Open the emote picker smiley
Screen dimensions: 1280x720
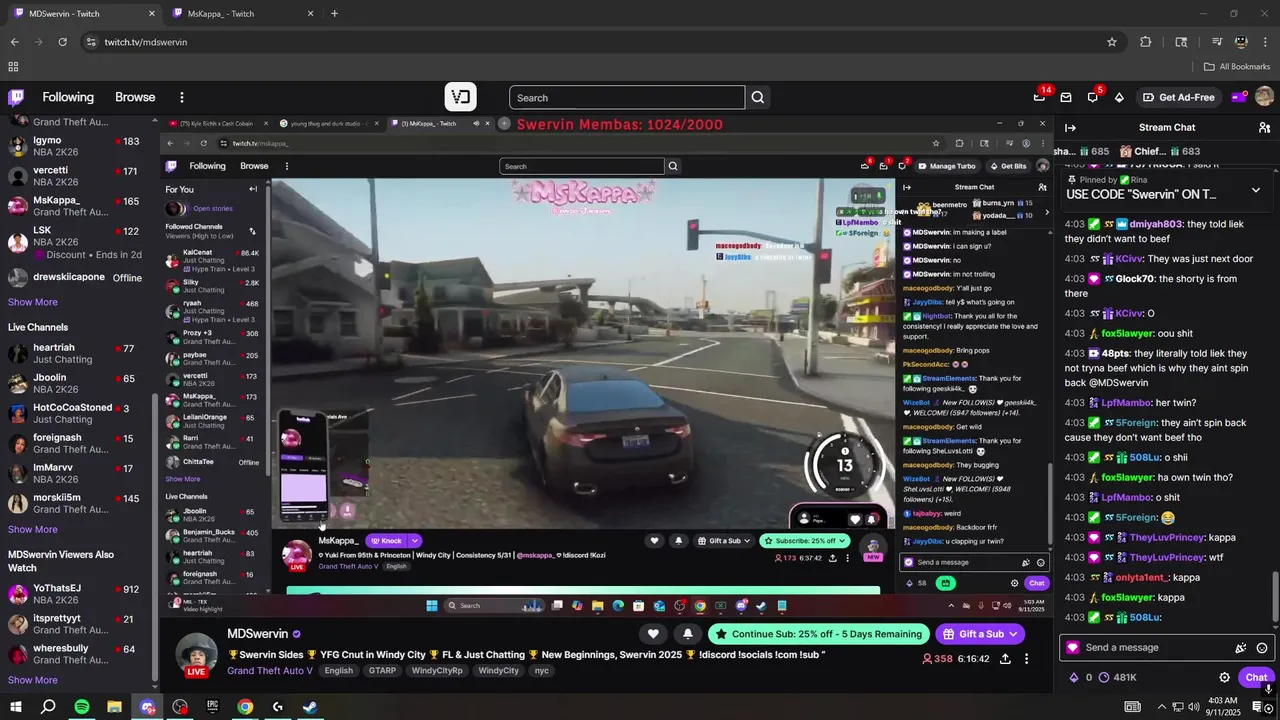pos(1262,648)
